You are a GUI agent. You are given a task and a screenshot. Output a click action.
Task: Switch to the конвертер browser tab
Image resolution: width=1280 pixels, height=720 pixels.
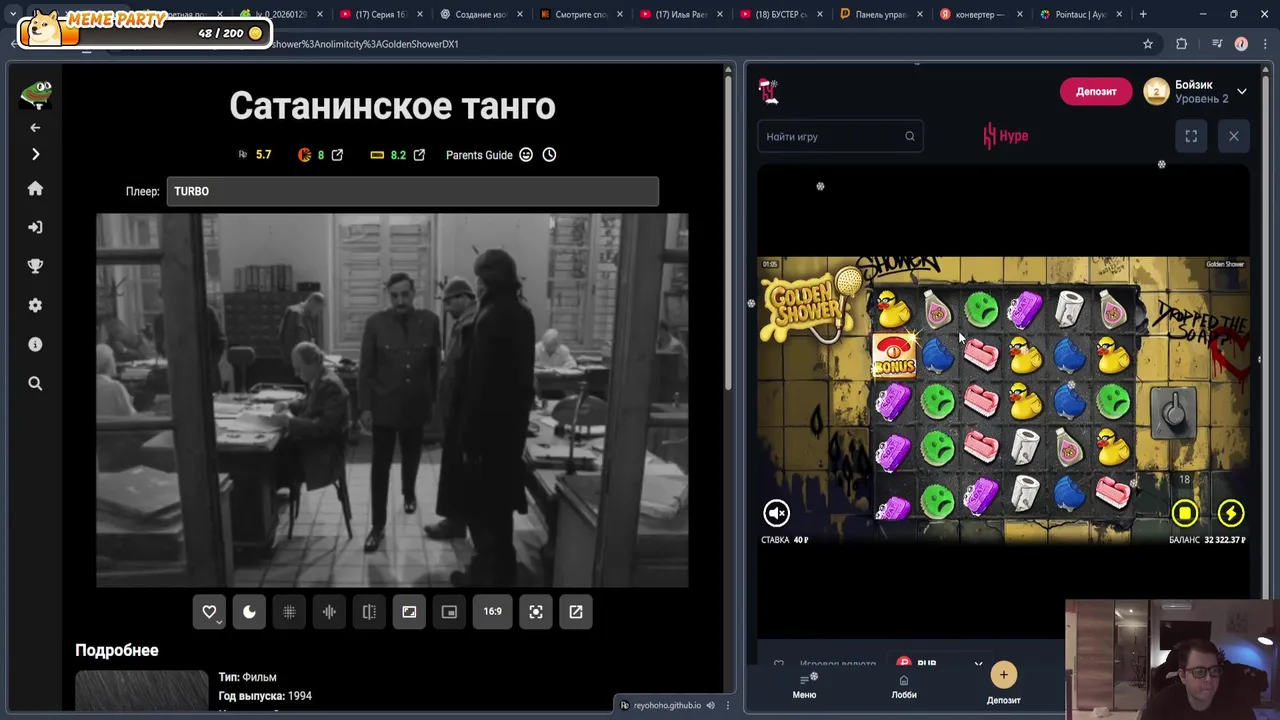click(x=980, y=14)
